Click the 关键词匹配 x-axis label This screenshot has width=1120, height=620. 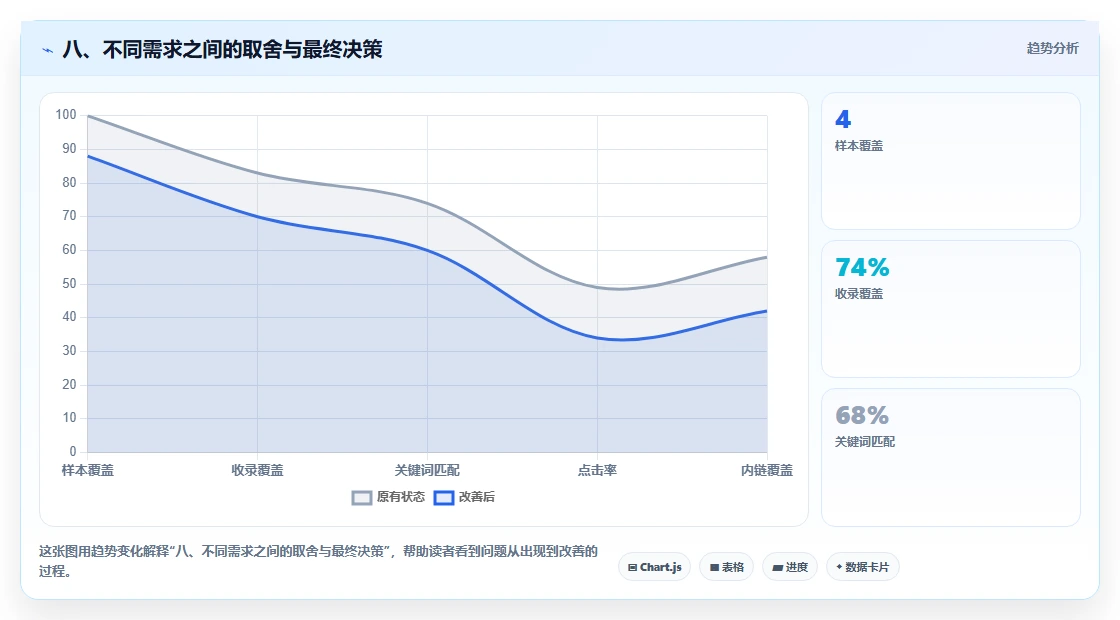[427, 470]
